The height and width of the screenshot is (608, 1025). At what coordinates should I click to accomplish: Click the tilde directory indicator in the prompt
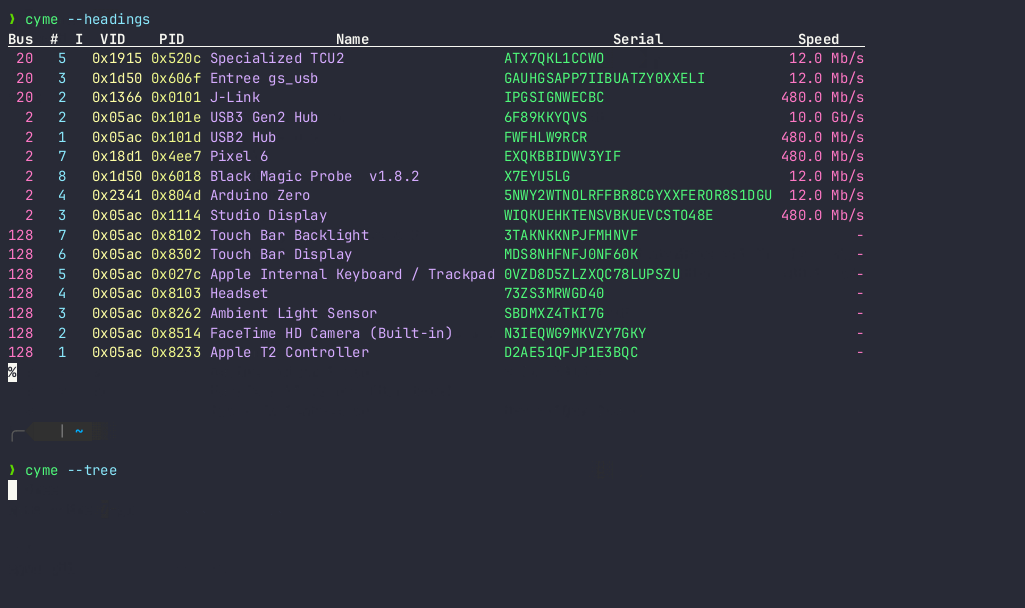pyautogui.click(x=78, y=432)
